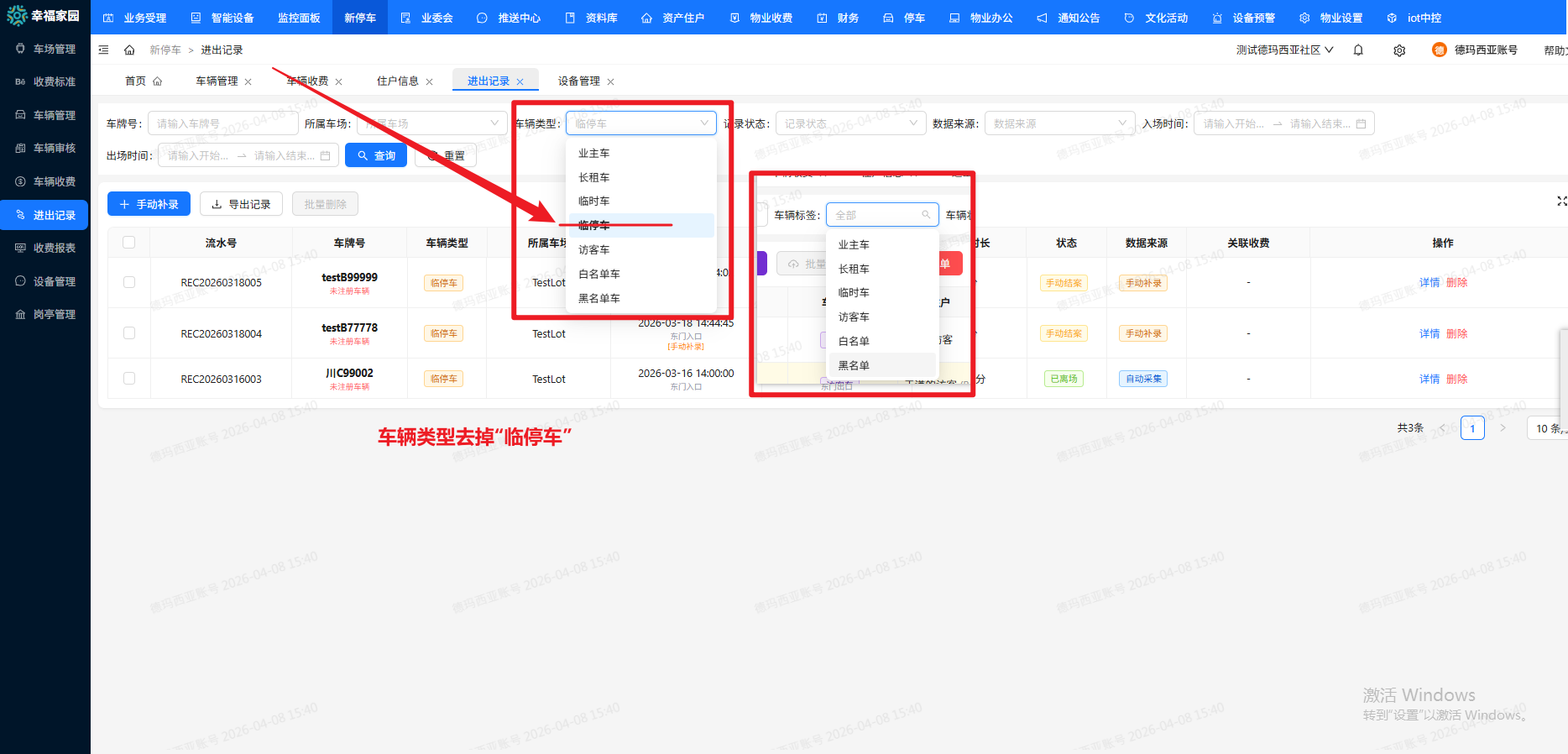Click the home icon in breadcrumb
The height and width of the screenshot is (754, 1568).
click(x=129, y=50)
